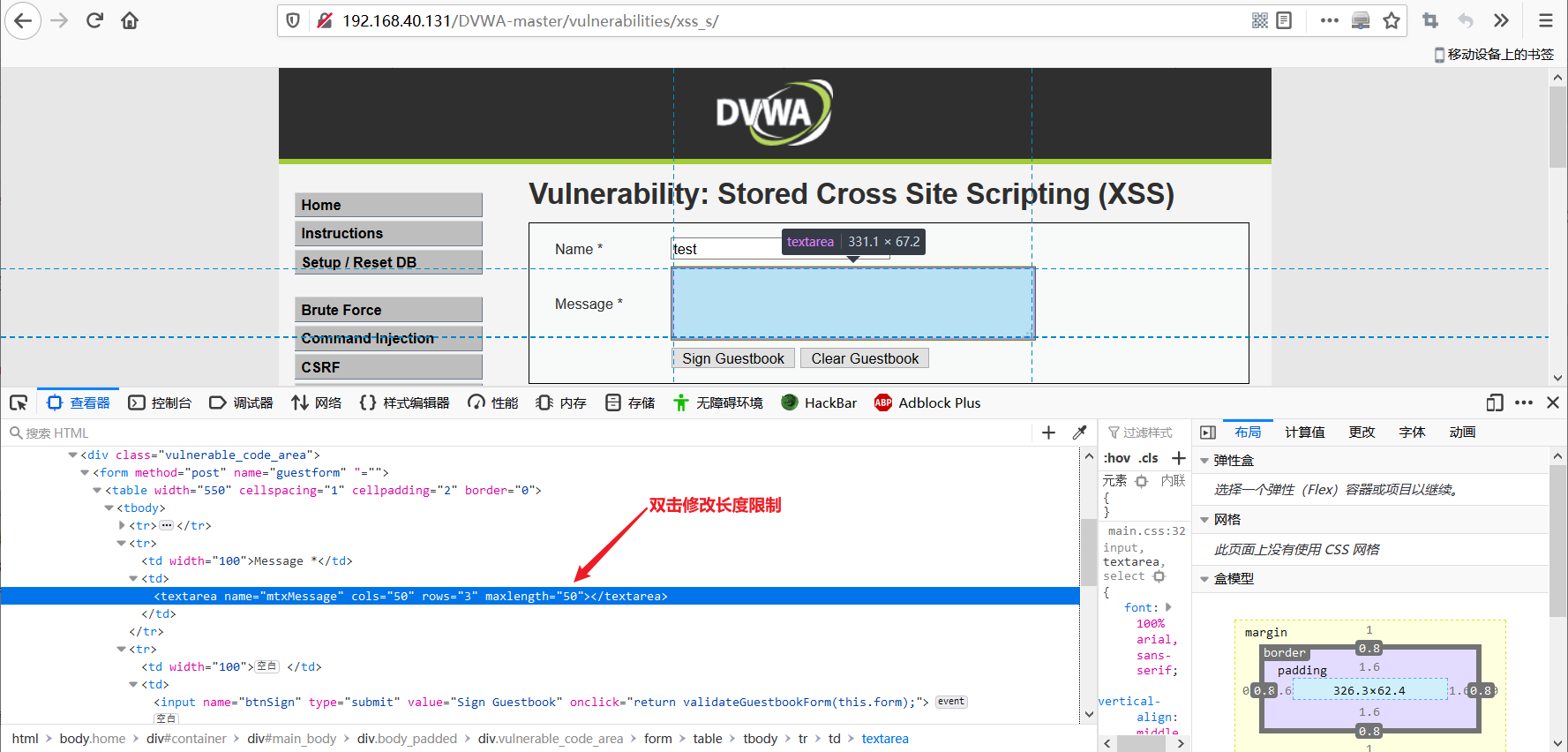
Task: Toggle the sidebar pane split icon
Action: (1208, 432)
